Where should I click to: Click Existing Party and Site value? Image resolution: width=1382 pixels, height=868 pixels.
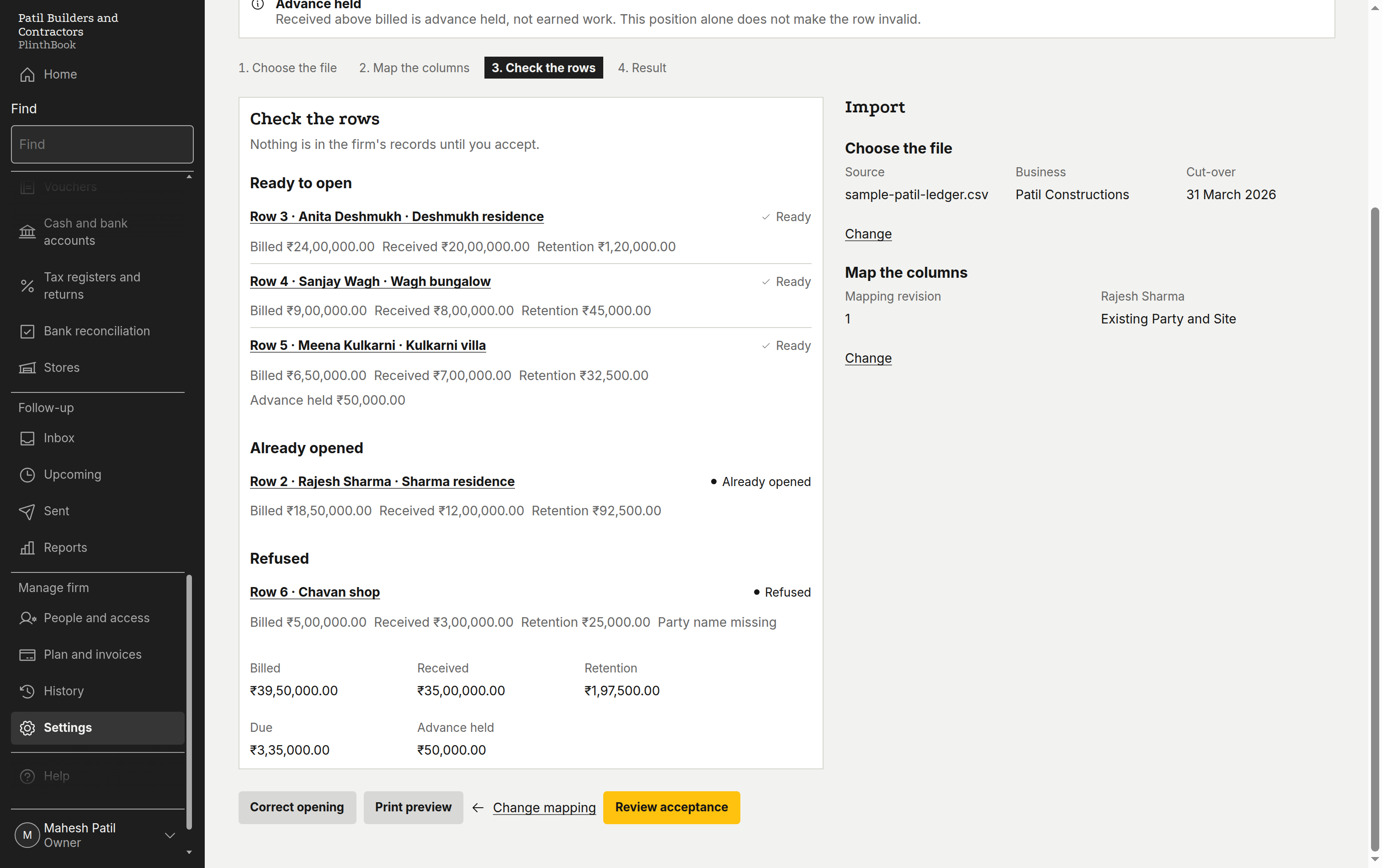(1169, 319)
